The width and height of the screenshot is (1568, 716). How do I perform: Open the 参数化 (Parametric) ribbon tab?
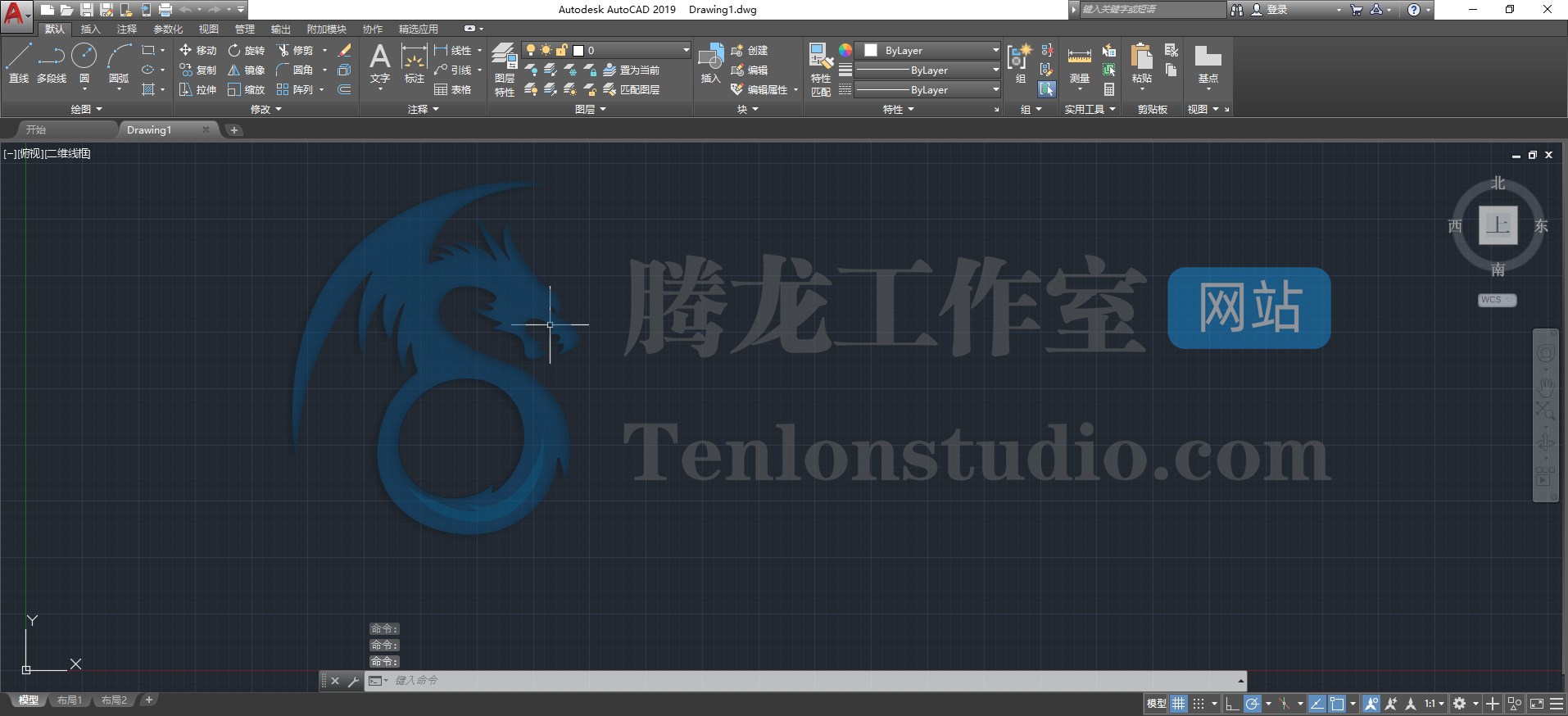168,29
